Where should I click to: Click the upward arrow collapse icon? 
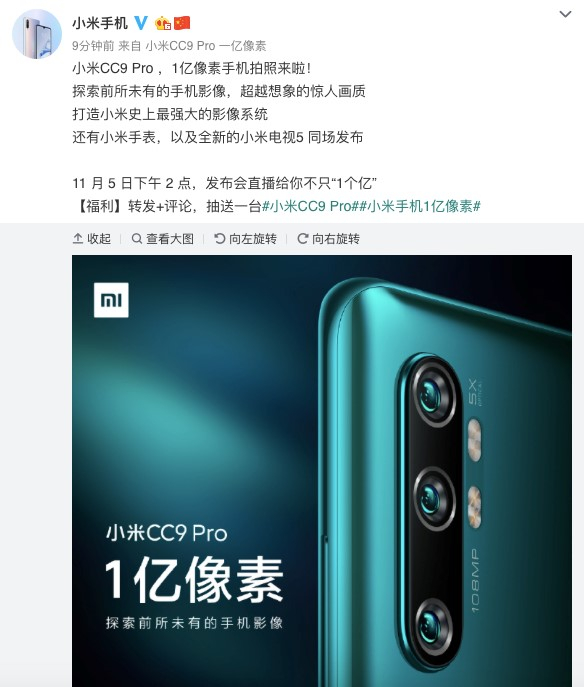pyautogui.click(x=78, y=238)
